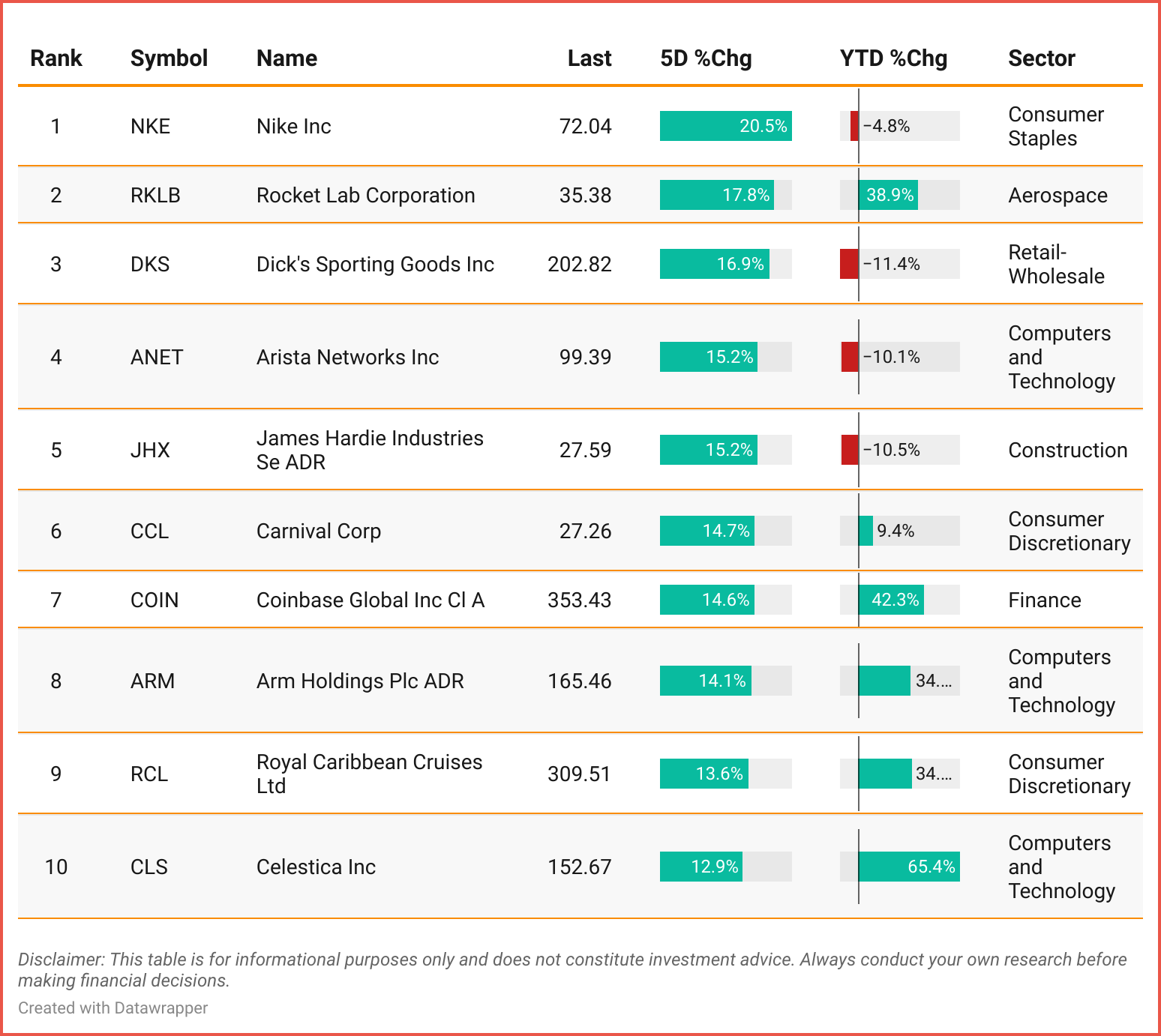Click the 5D %Chg column header

(x=706, y=58)
